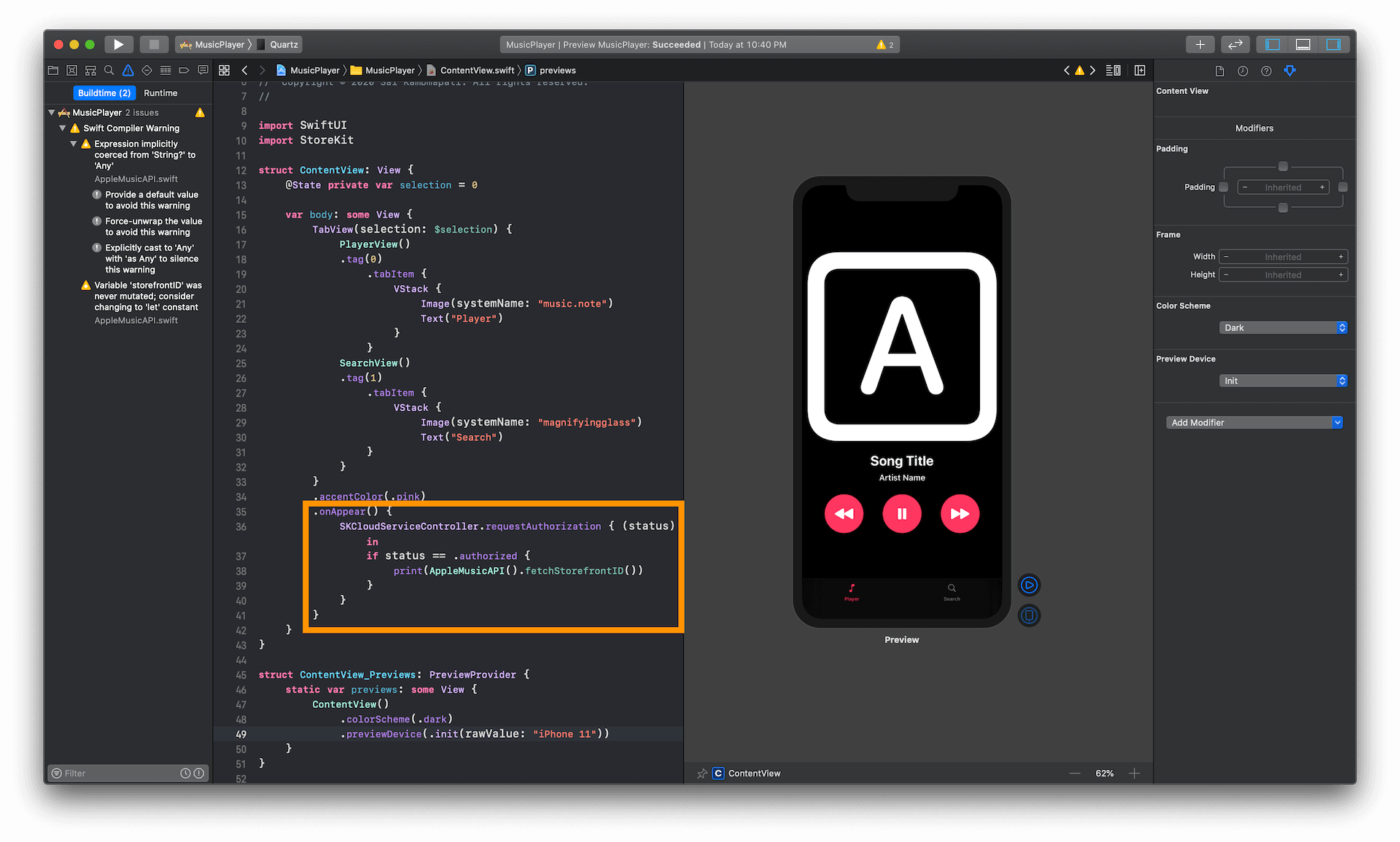Select previews in the jump bar

click(x=557, y=70)
